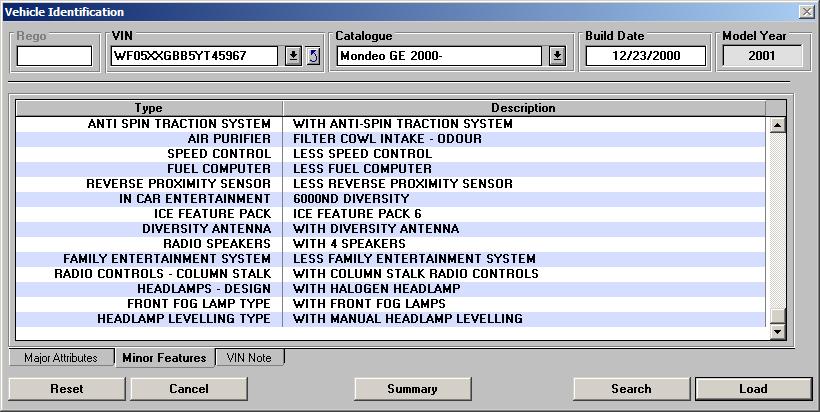Select the Minor Features tab

[x=164, y=357]
